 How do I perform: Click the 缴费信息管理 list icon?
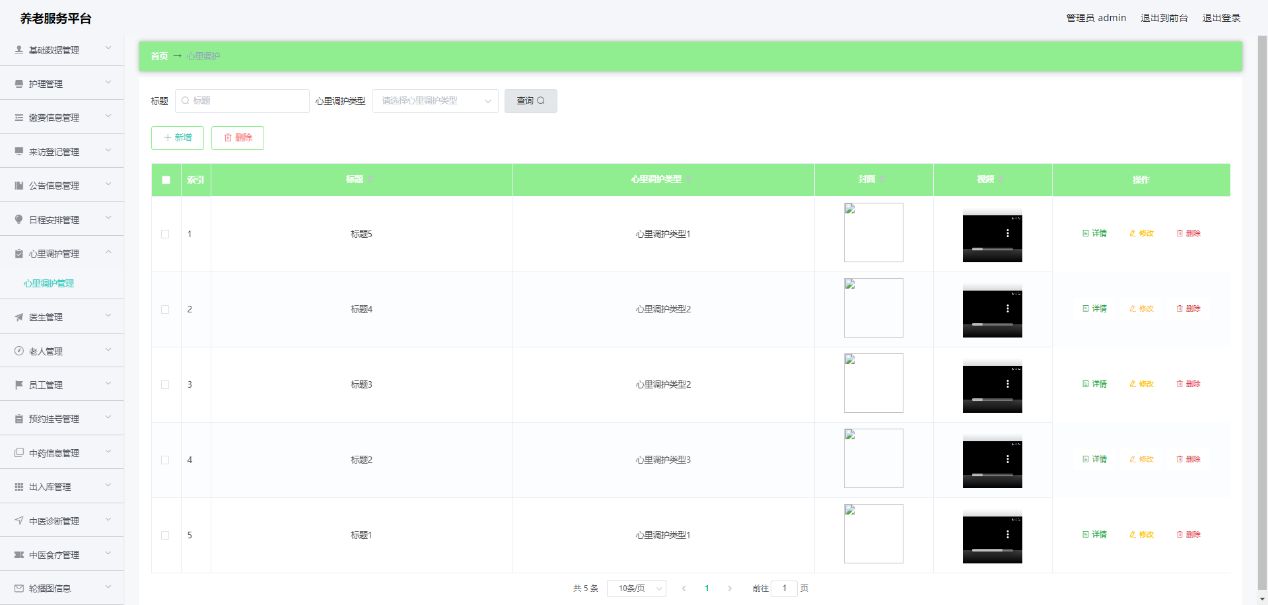pyautogui.click(x=19, y=118)
